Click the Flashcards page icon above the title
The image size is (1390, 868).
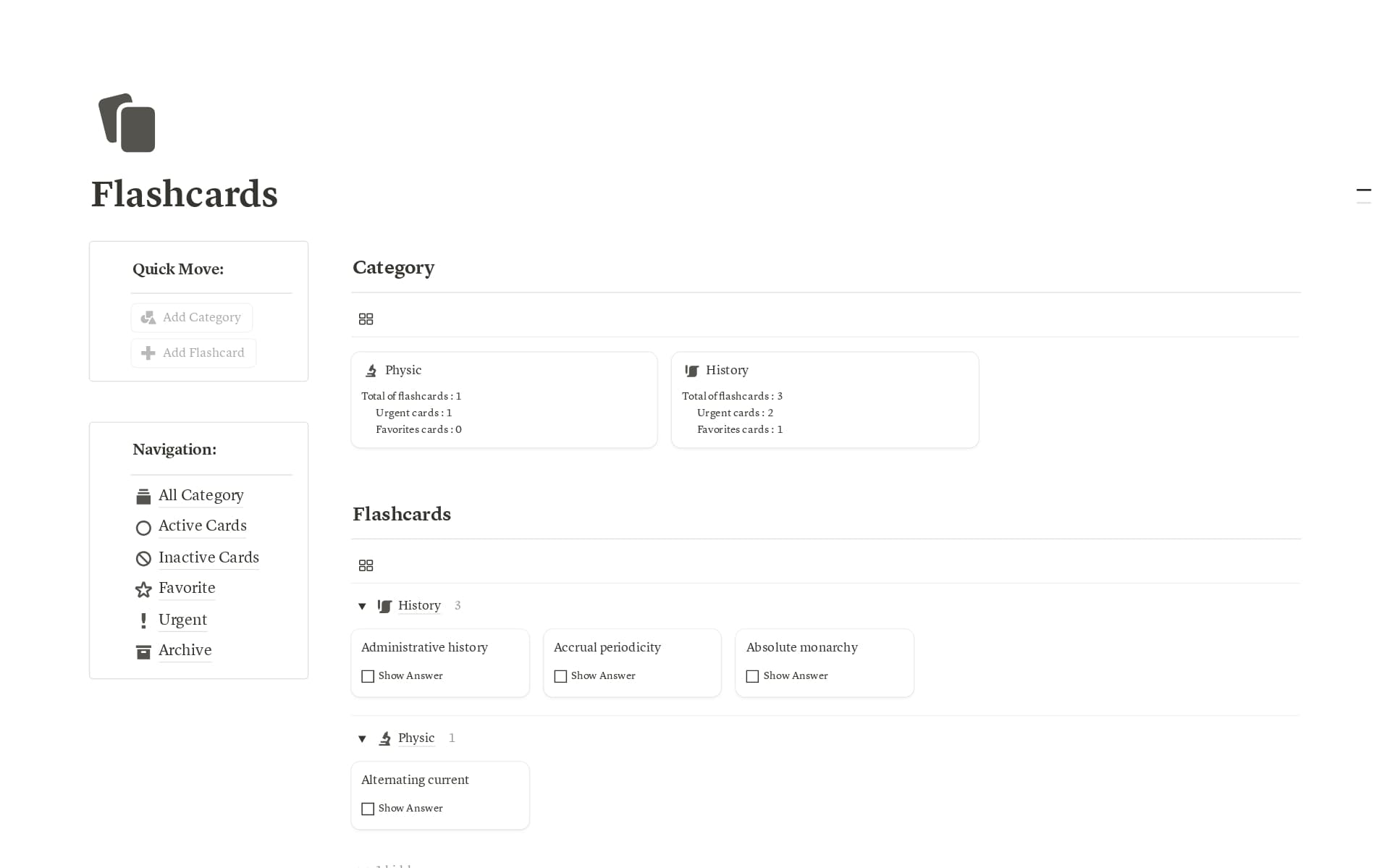tap(127, 123)
